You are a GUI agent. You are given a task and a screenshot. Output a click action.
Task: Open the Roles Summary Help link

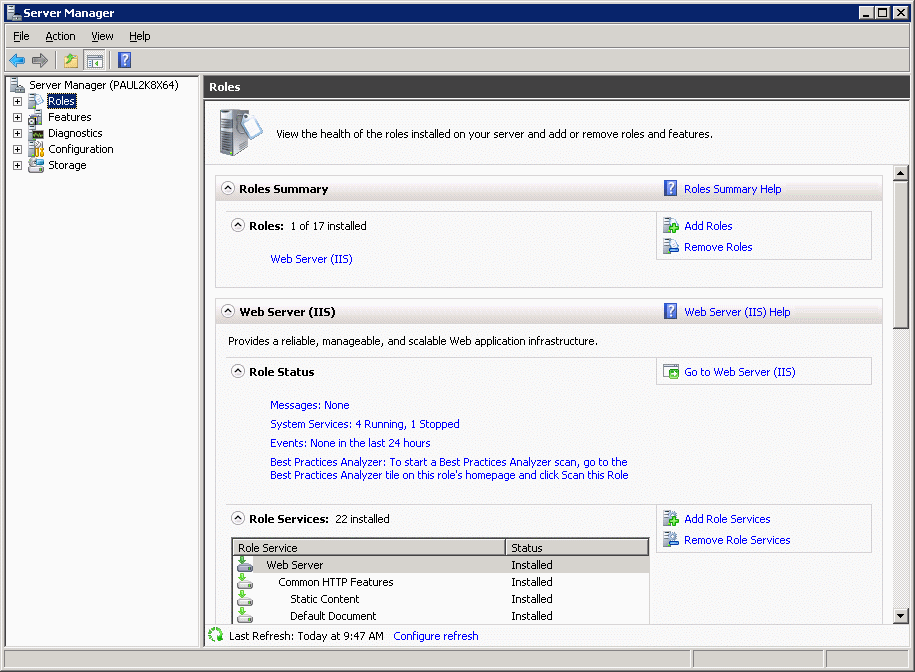732,189
